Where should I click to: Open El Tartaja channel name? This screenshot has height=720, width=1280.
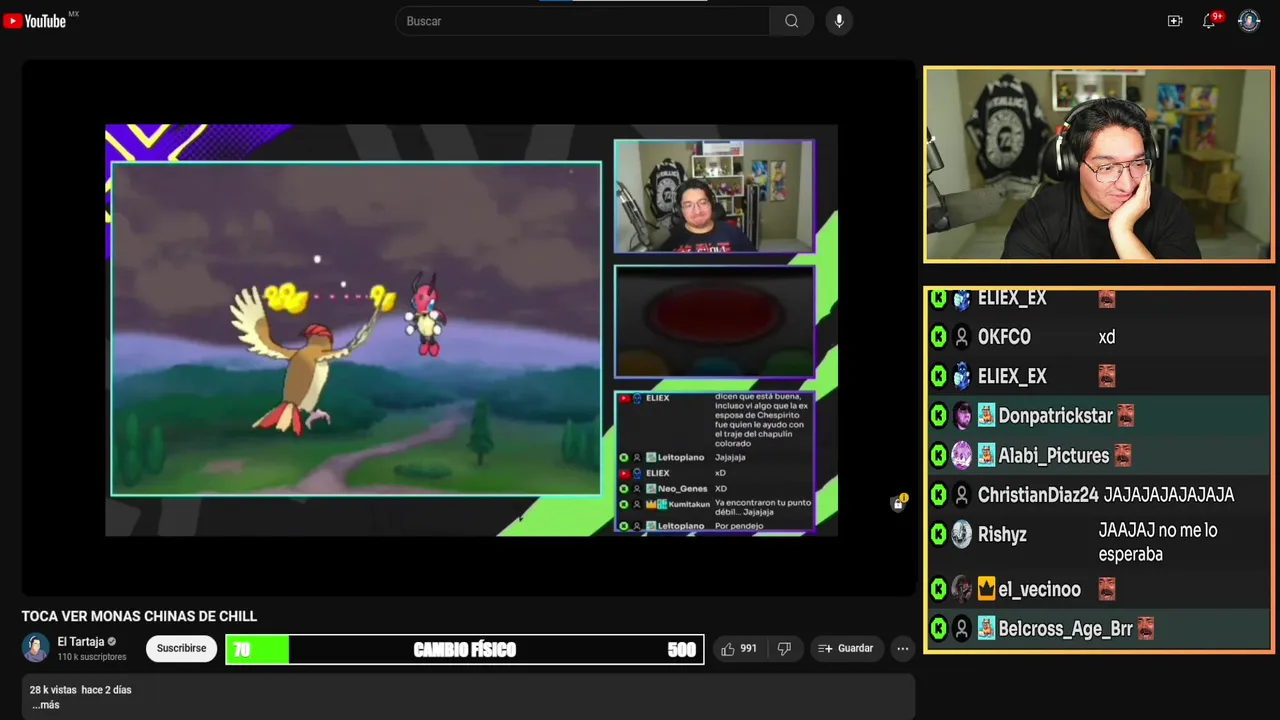click(81, 642)
